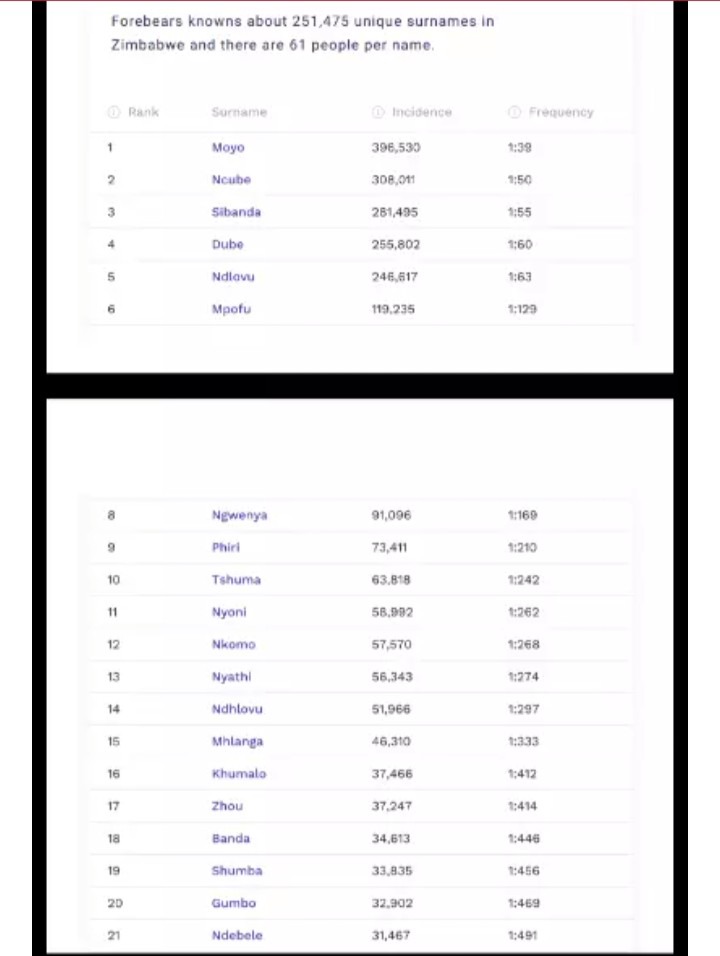
Task: Click the Phiri surname link
Action: pyautogui.click(x=226, y=548)
